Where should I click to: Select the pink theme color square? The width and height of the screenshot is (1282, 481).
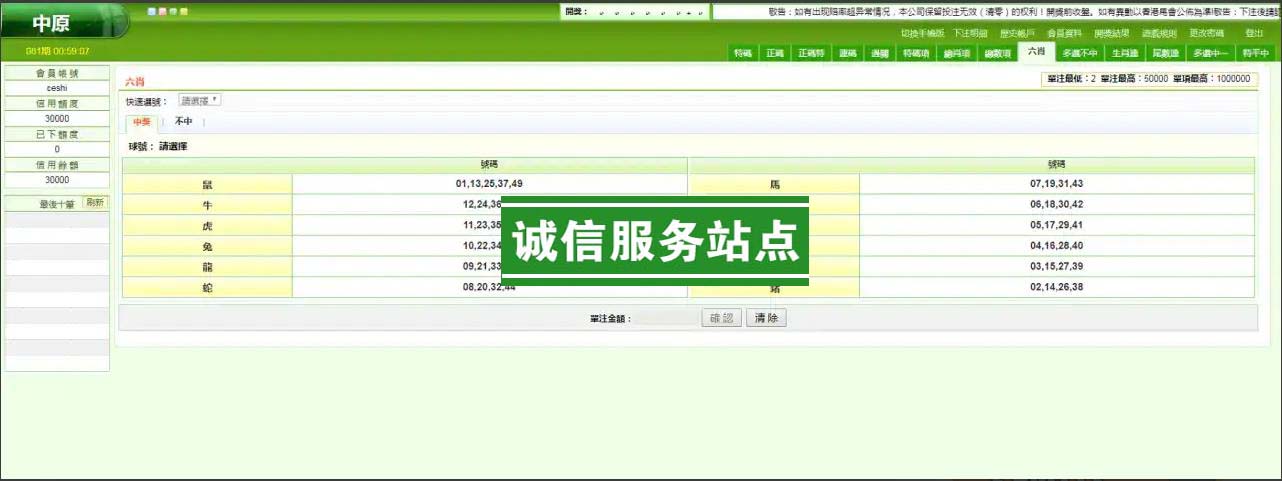162,12
